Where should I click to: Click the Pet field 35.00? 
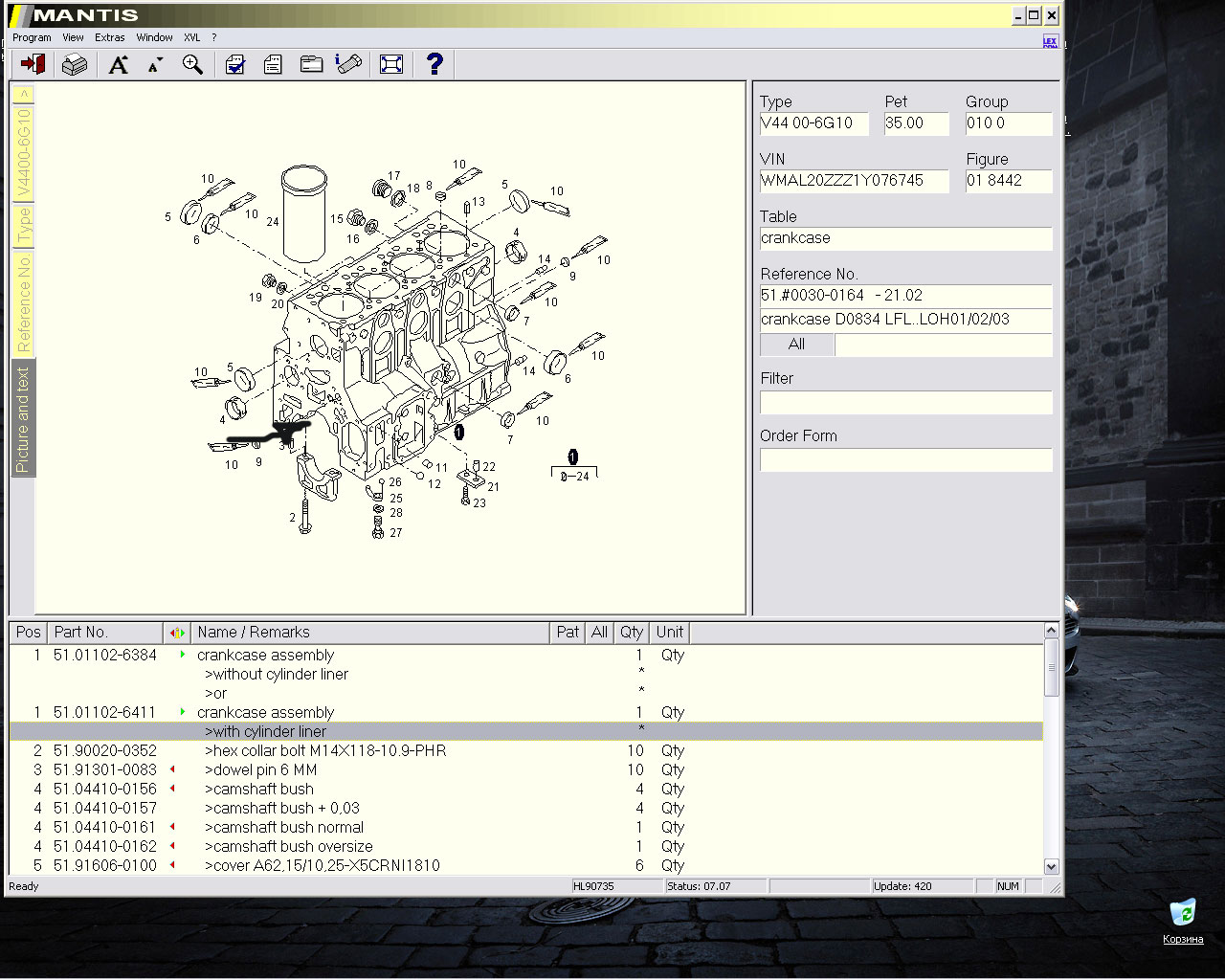[916, 123]
